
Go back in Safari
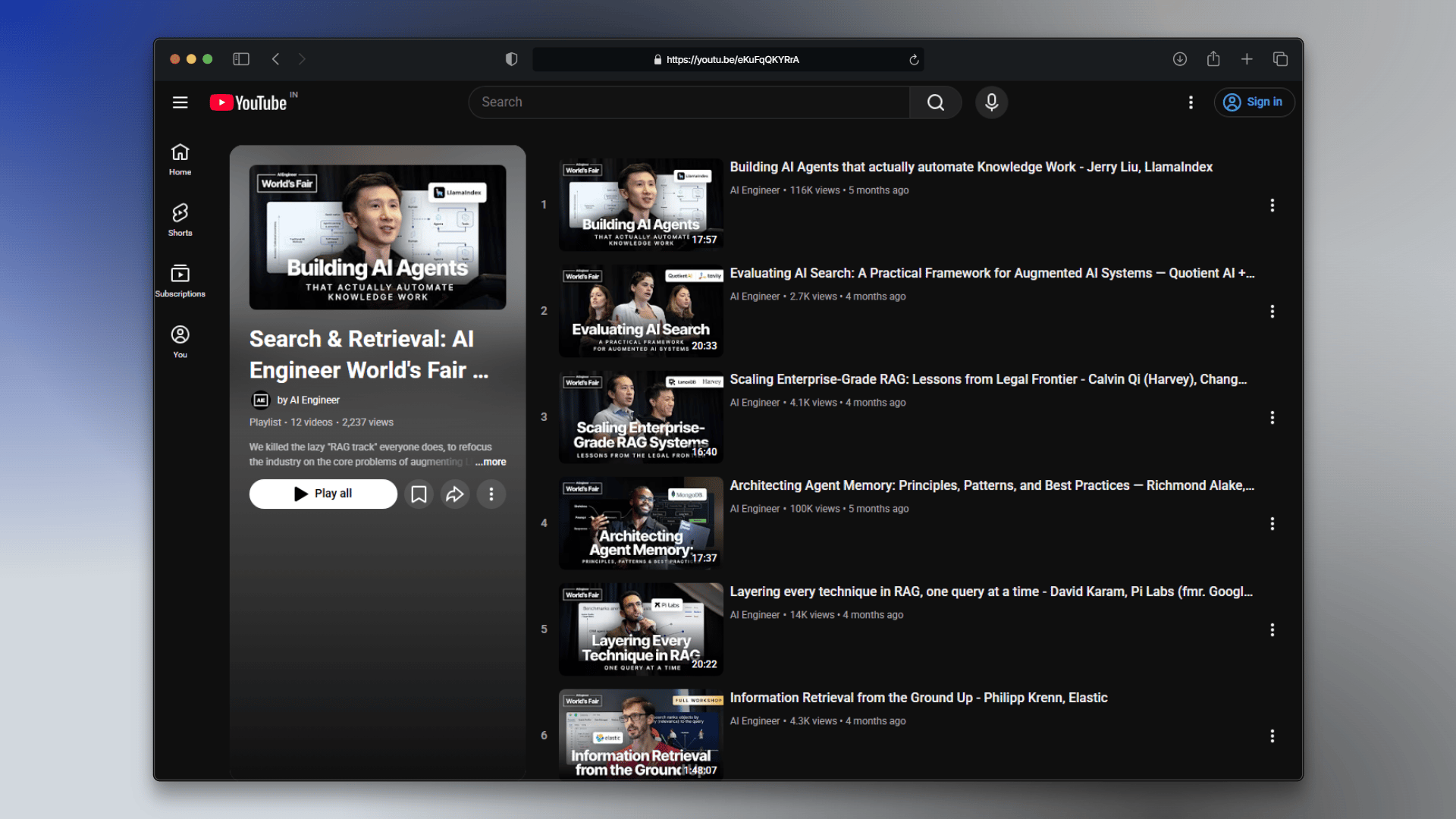tap(276, 59)
